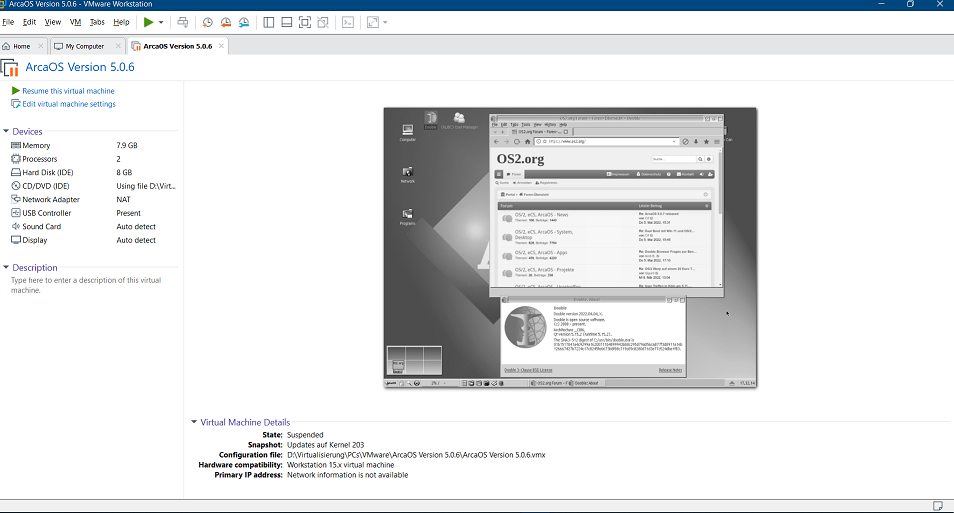Open the View menu
This screenshot has height=513, width=954.
[53, 22]
